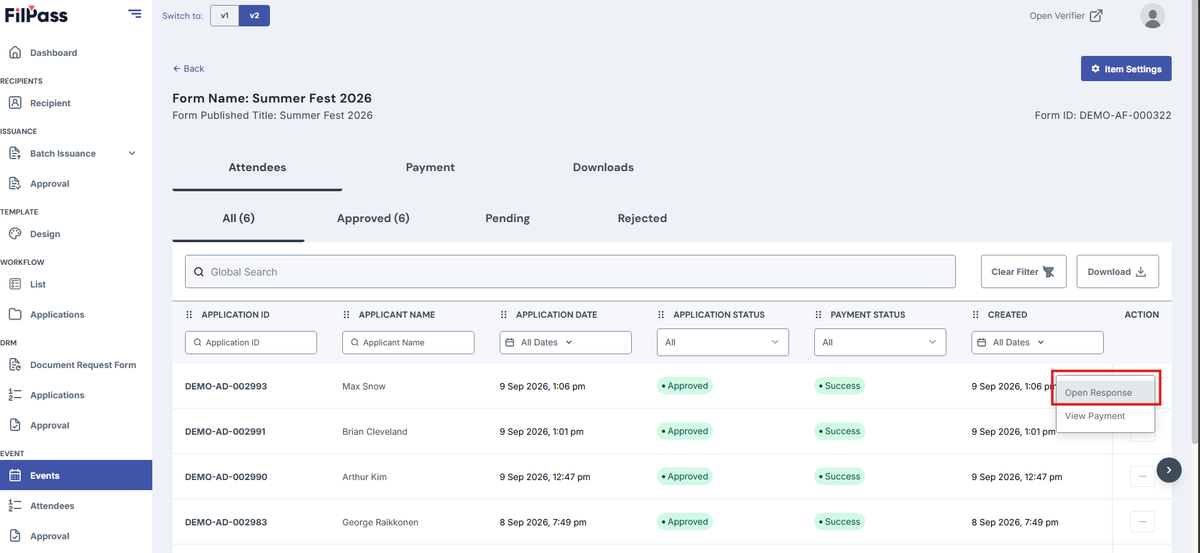
Task: Switch to the Payment tab
Action: point(430,167)
